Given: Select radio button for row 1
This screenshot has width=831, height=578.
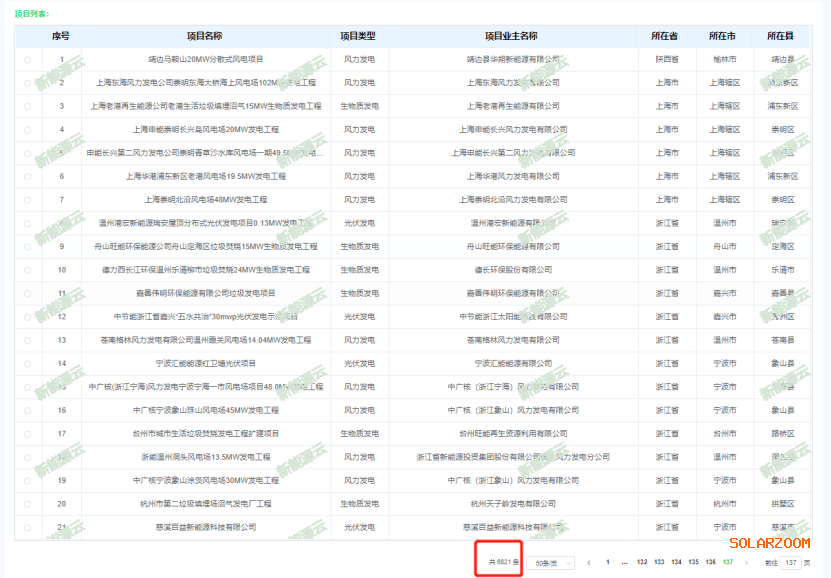Looking at the screenshot, I should (x=27, y=59).
